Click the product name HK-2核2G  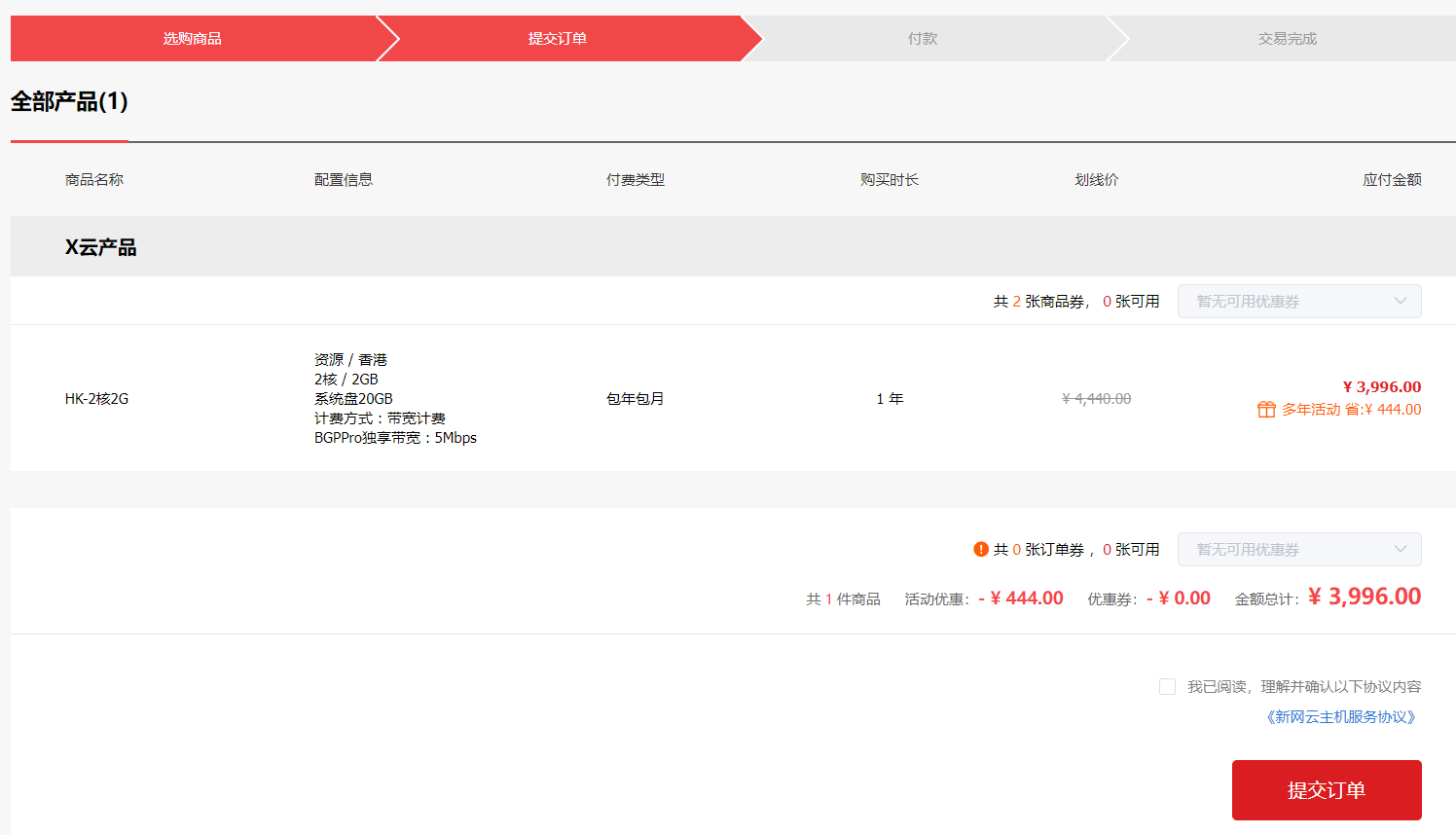(x=96, y=398)
